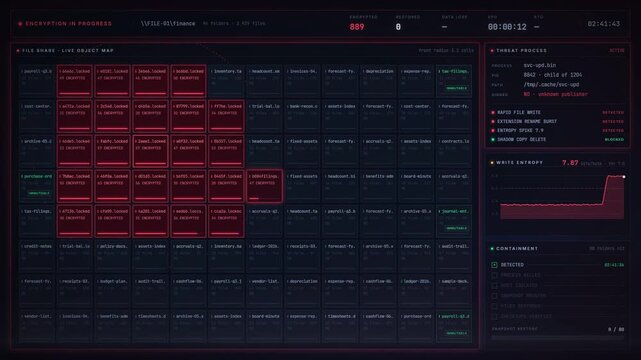Select the cfa99.locked encrypted tile

point(112,221)
